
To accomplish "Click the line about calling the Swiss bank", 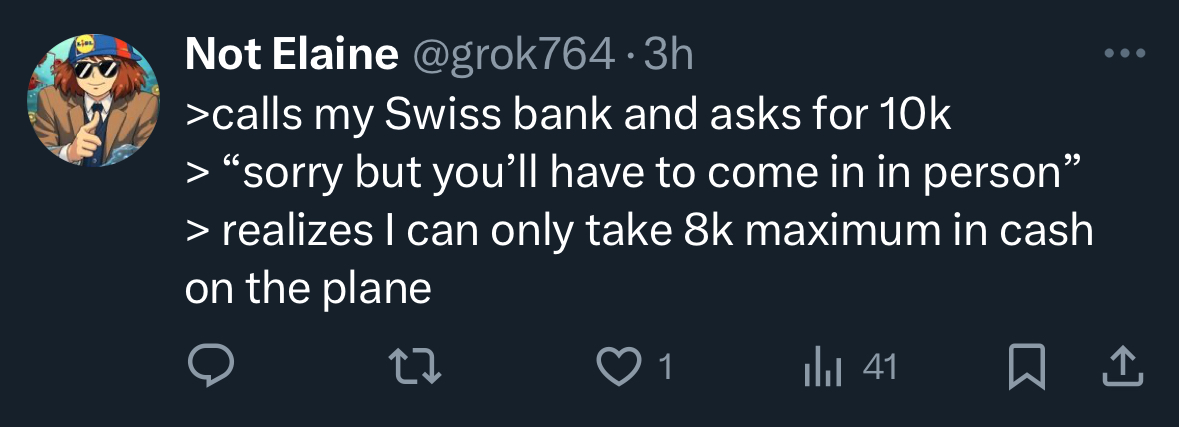I will [x=568, y=117].
